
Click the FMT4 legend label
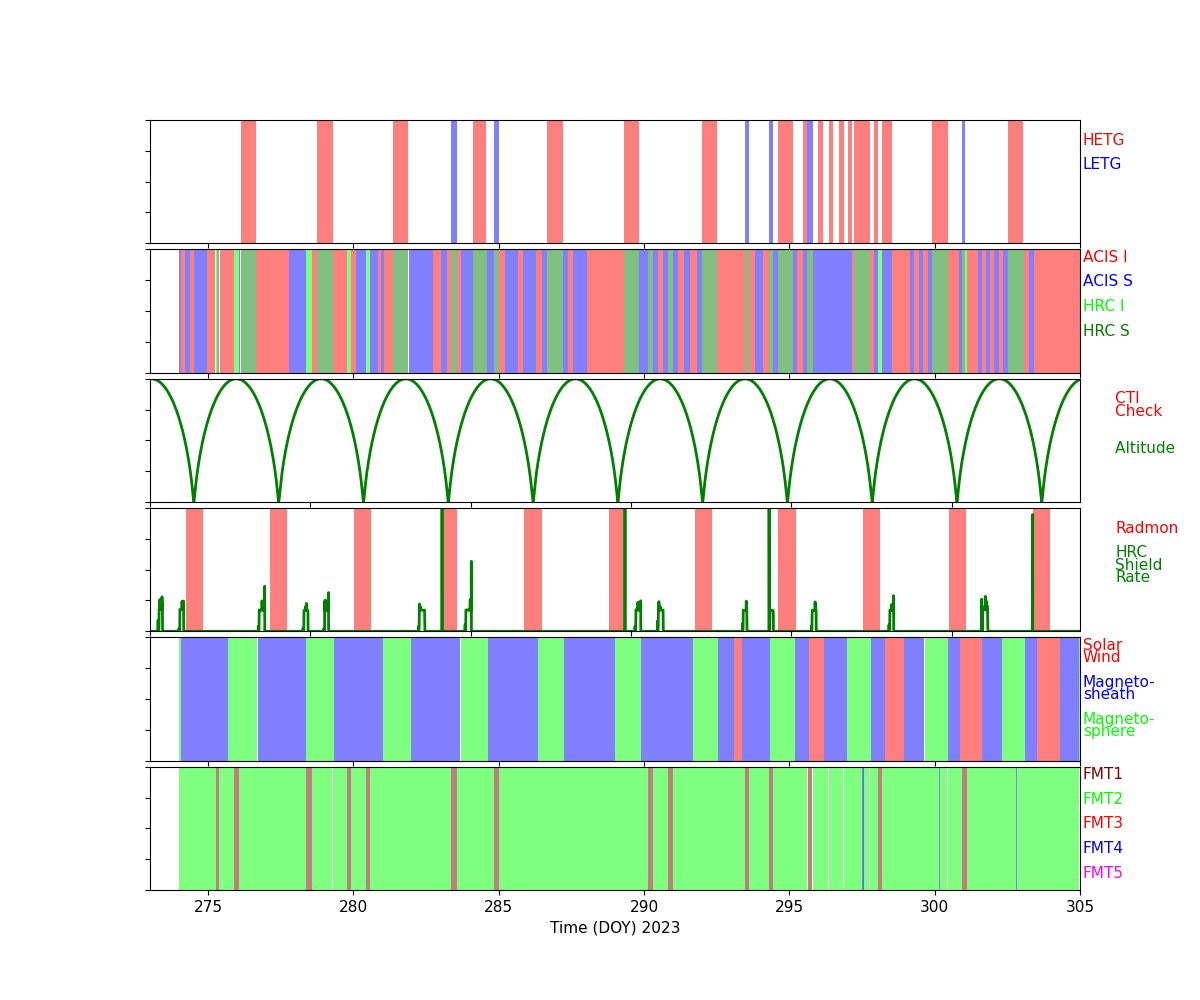pyautogui.click(x=1102, y=849)
